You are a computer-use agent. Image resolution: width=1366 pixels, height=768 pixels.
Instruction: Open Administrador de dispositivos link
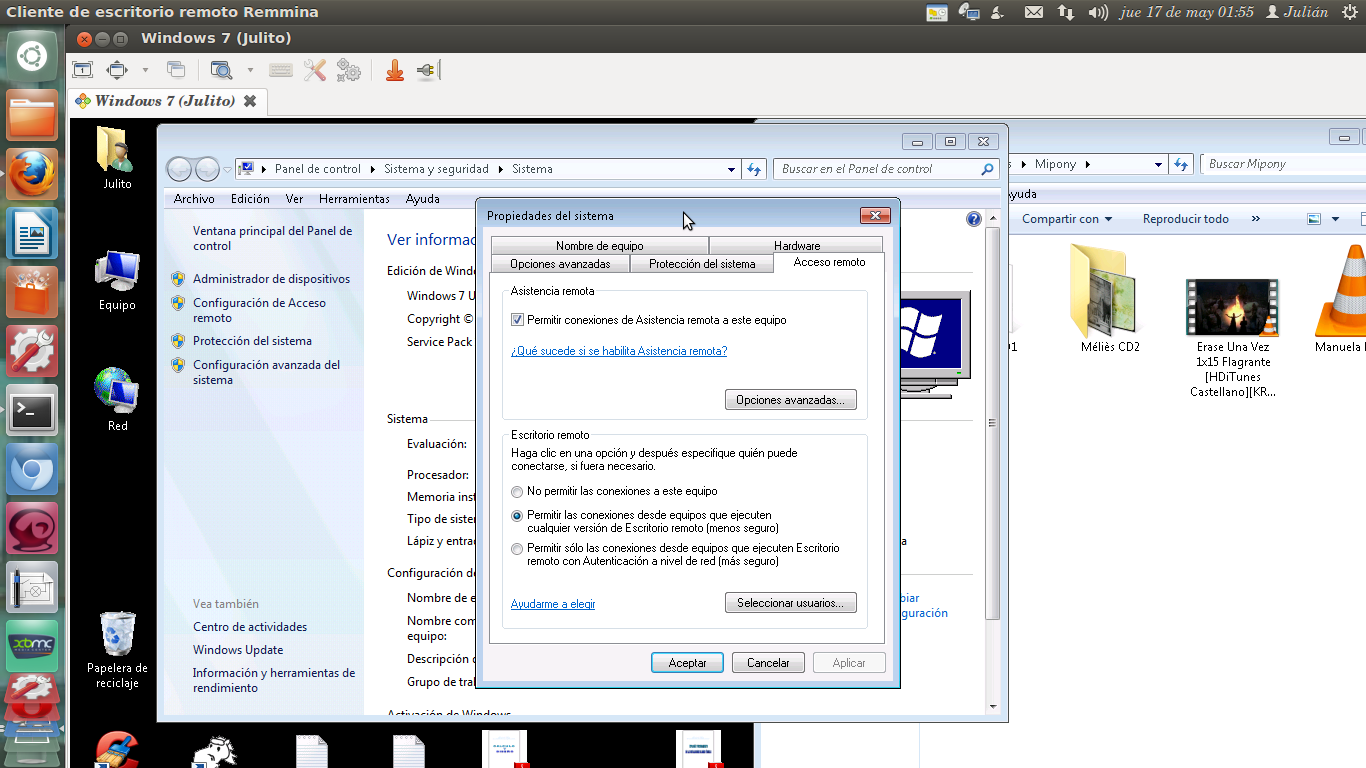pyautogui.click(x=271, y=279)
